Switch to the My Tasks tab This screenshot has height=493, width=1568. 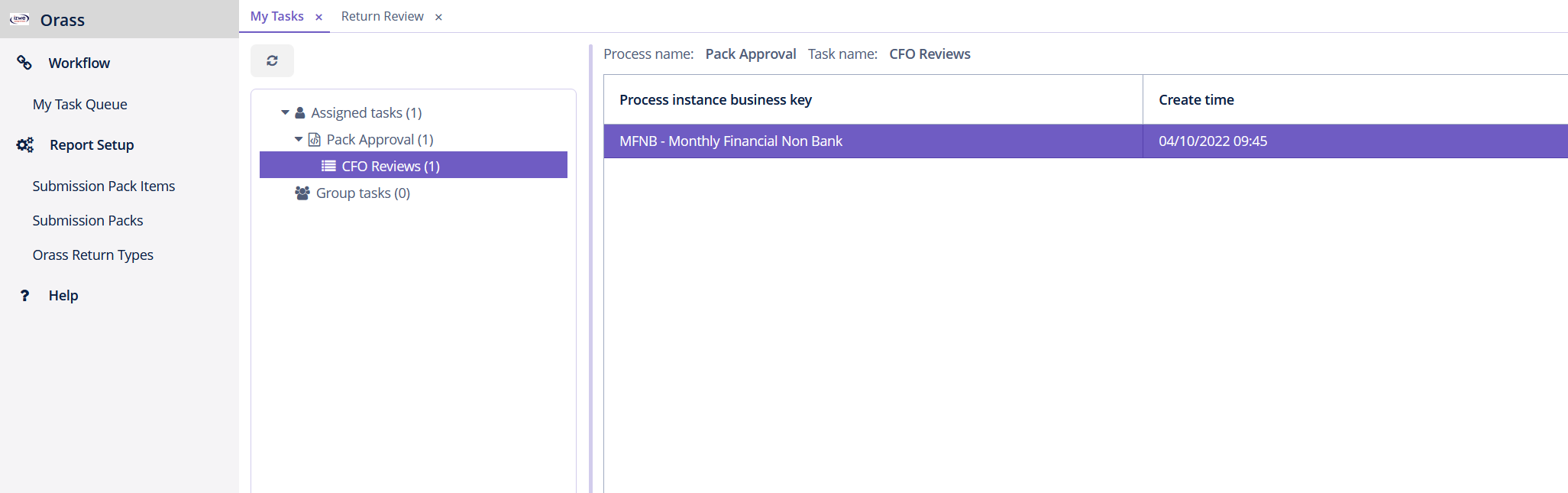point(276,17)
